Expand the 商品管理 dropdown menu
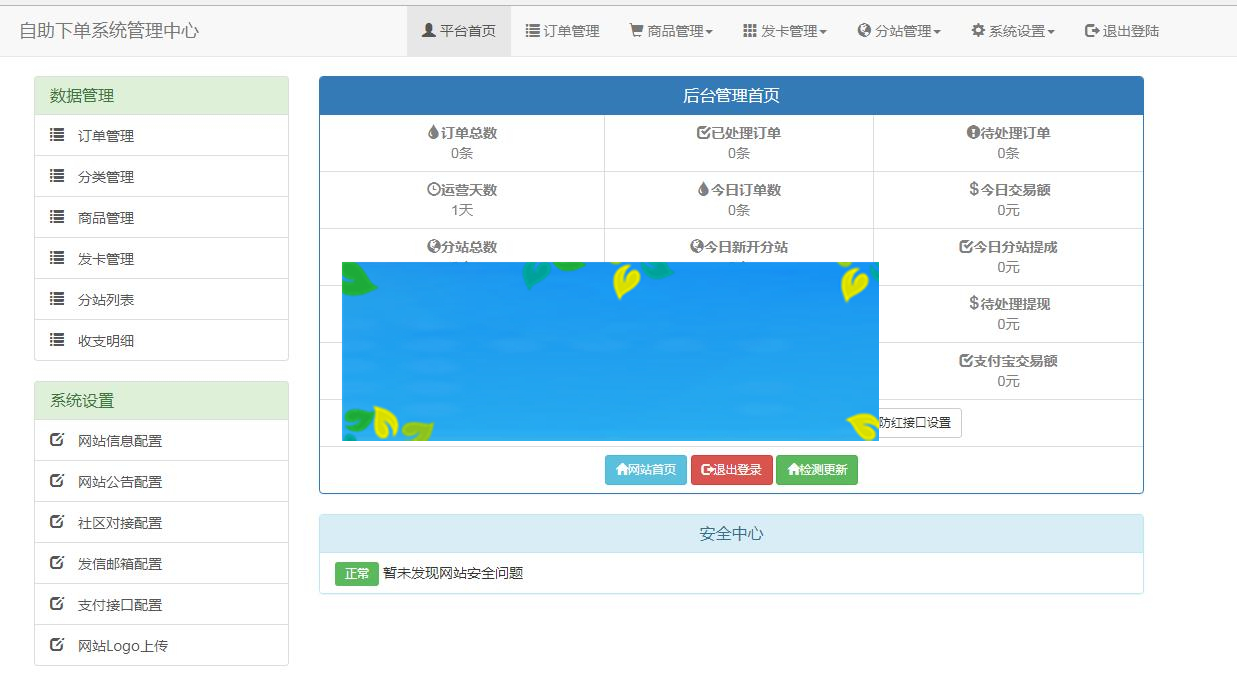This screenshot has width=1237, height=687. point(670,30)
